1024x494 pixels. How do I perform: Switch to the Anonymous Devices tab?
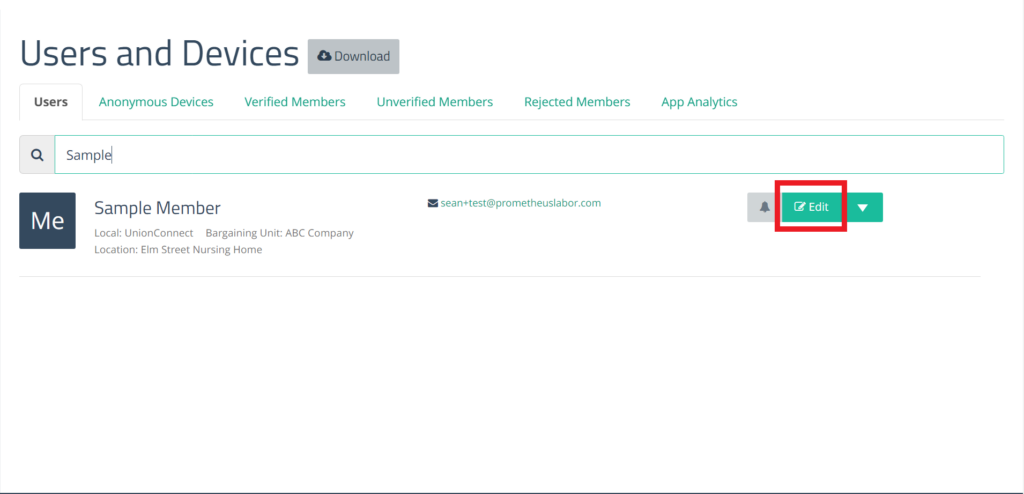coord(156,102)
